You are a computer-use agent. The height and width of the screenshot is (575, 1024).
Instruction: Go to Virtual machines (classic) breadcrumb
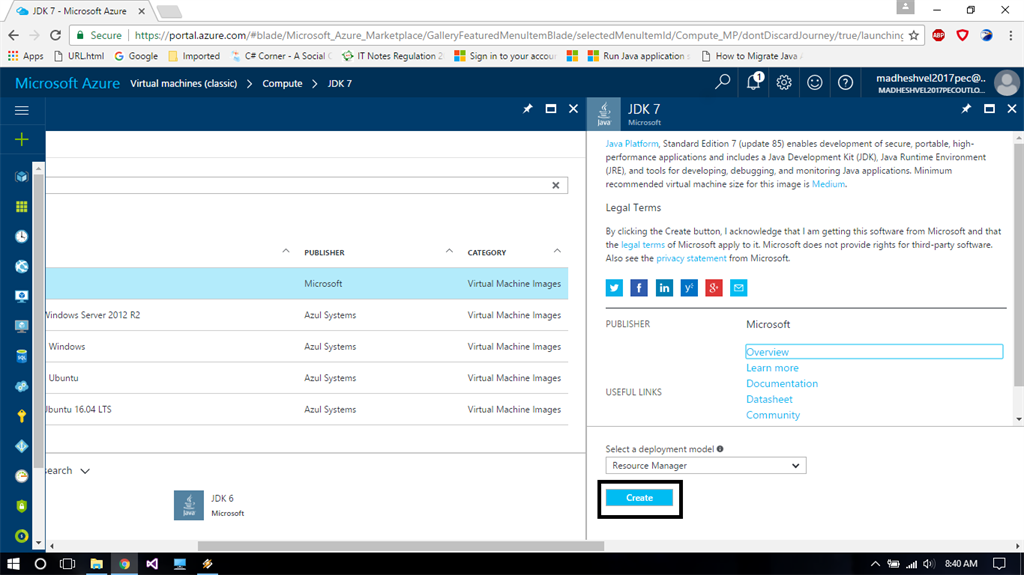pyautogui.click(x=184, y=83)
